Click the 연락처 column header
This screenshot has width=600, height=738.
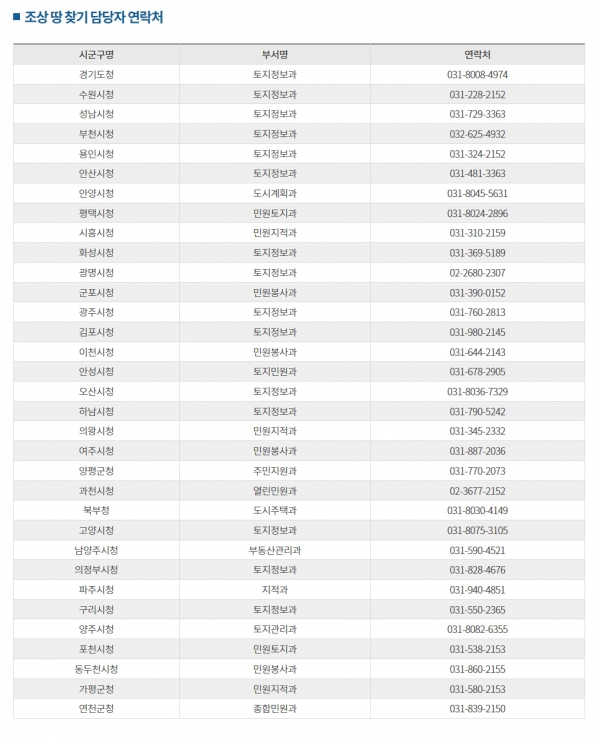477,55
